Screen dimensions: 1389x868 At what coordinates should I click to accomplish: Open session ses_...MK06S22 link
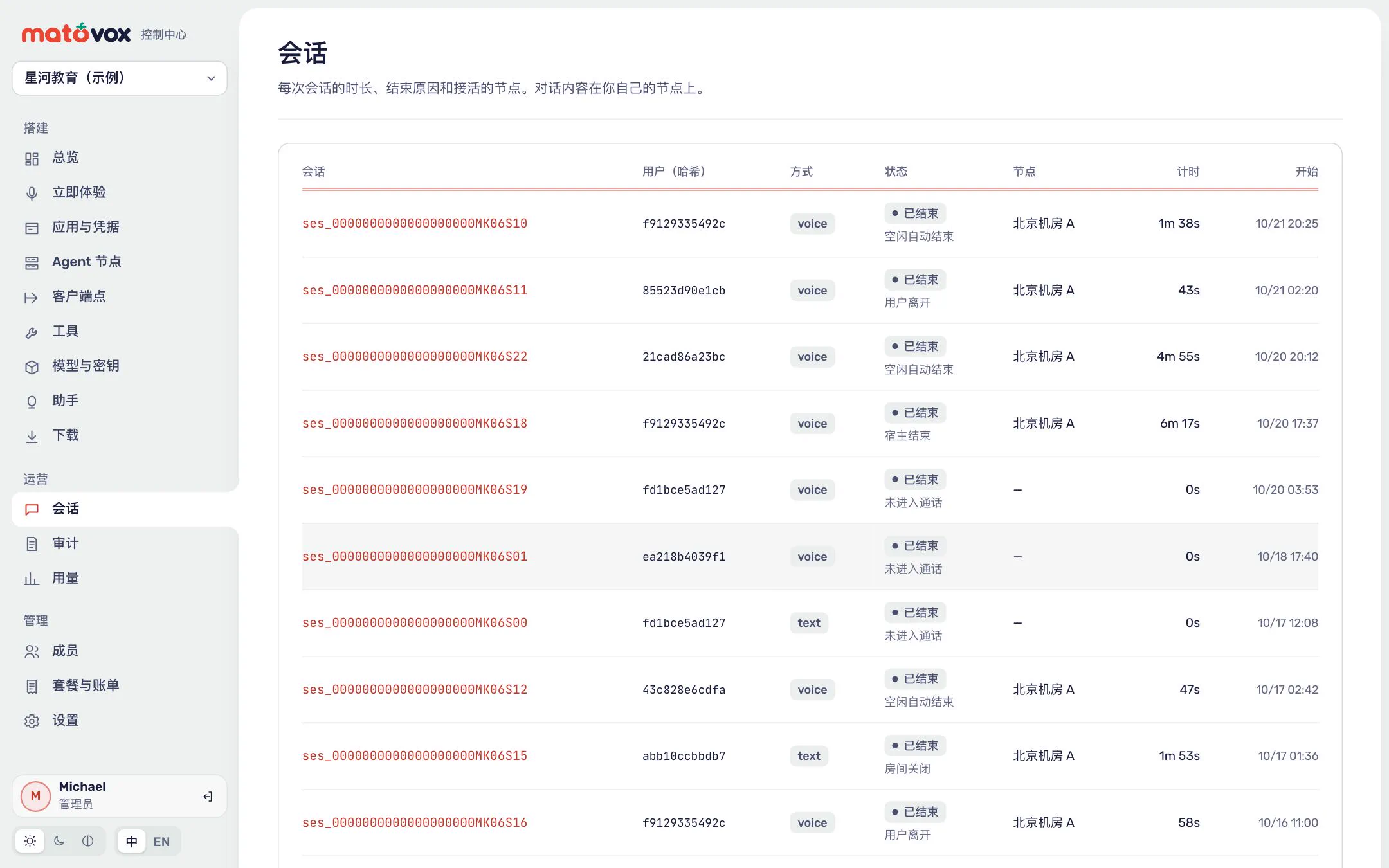coord(415,356)
